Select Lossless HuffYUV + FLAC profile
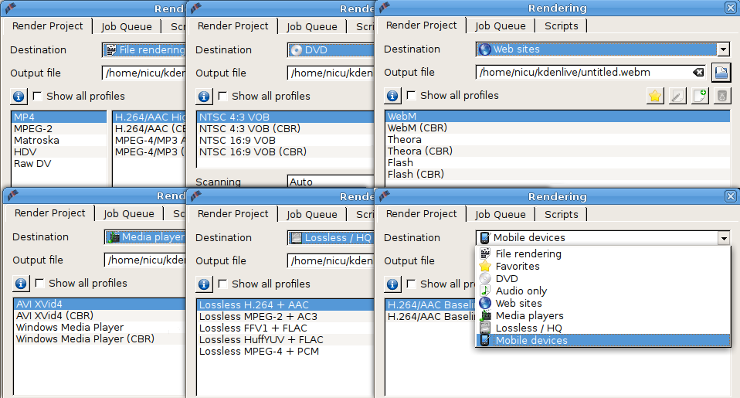 pyautogui.click(x=286, y=339)
